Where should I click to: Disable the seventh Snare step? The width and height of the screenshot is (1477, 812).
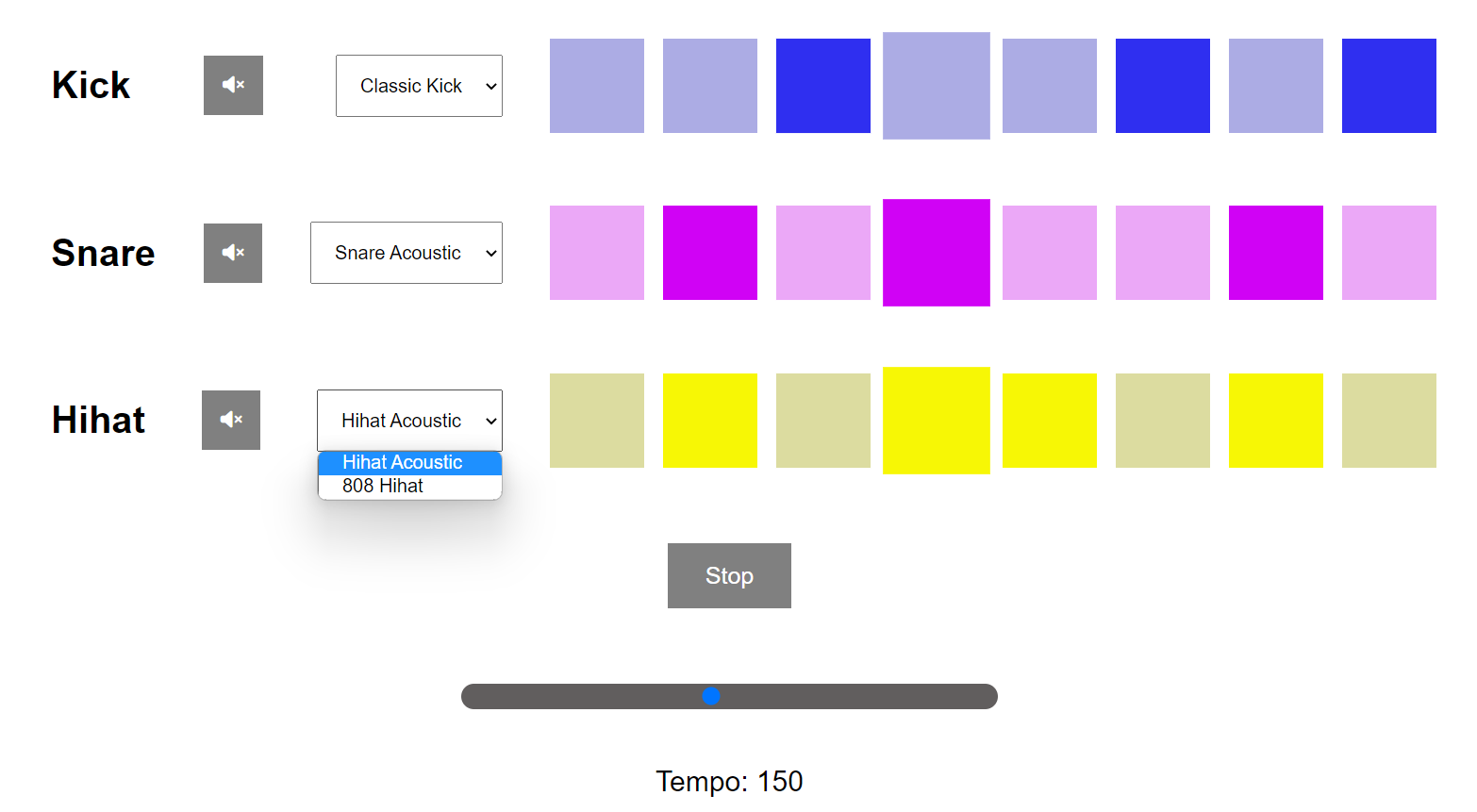point(1275,253)
